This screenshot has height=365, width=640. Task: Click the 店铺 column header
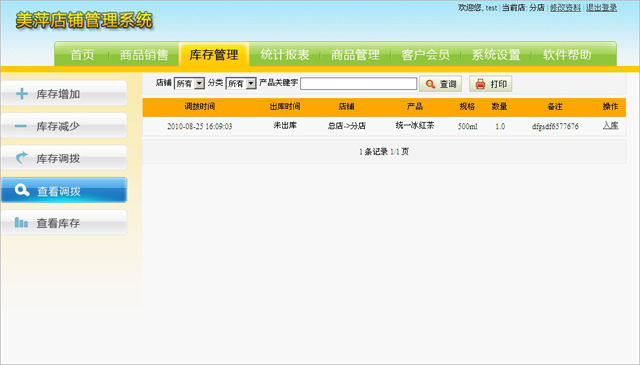tap(347, 107)
